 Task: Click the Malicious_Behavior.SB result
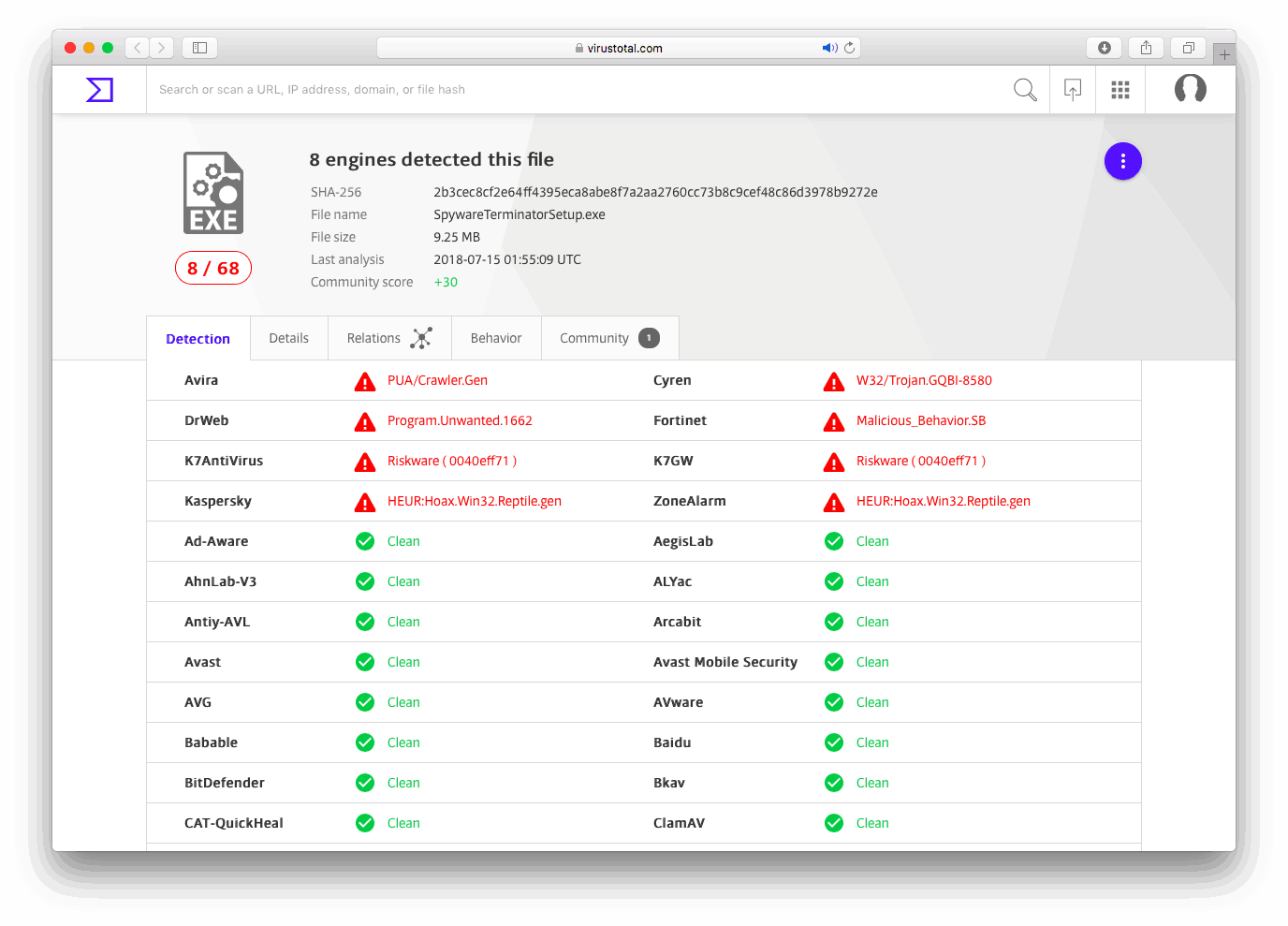click(x=921, y=420)
